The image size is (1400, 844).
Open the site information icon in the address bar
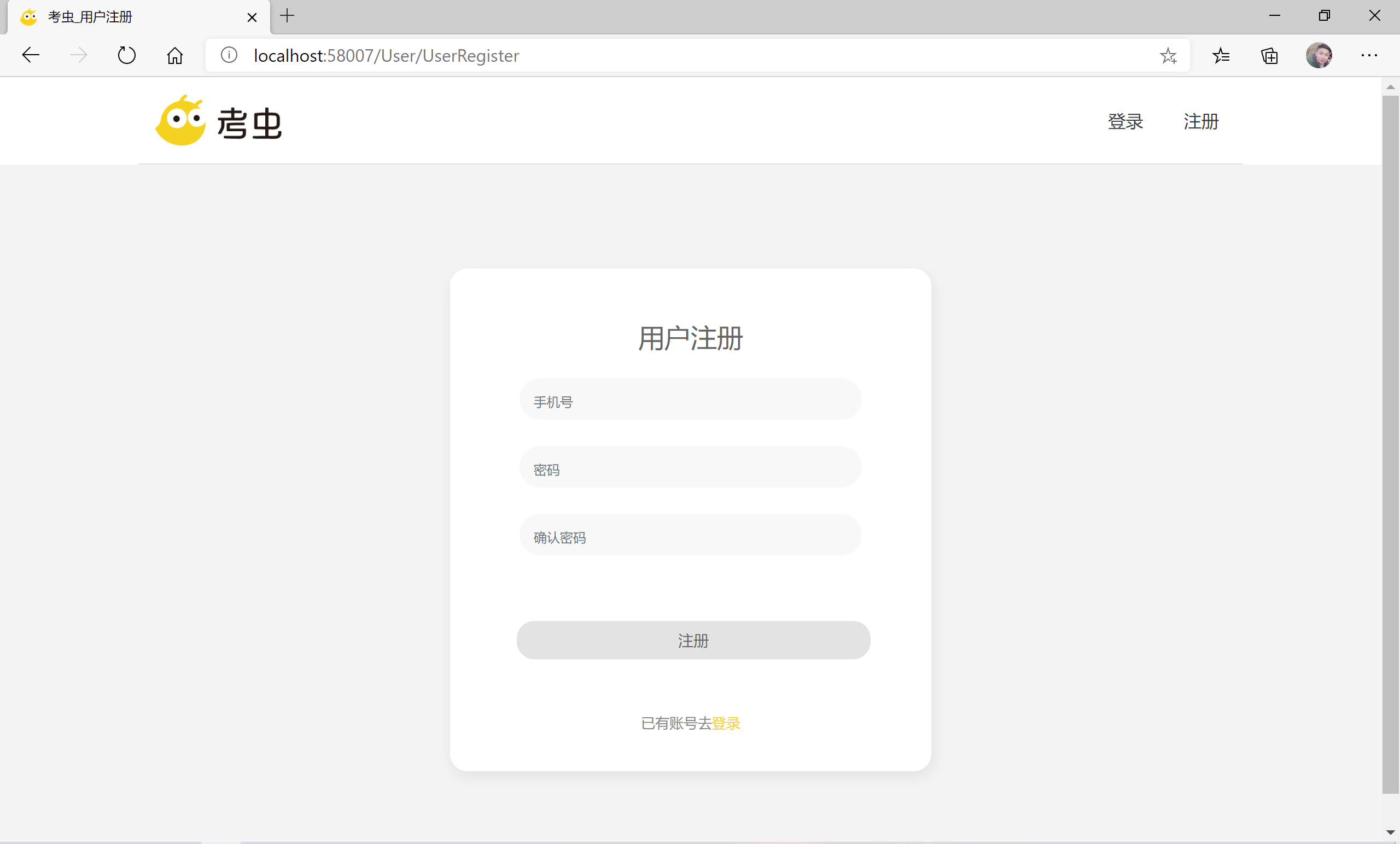click(x=229, y=55)
